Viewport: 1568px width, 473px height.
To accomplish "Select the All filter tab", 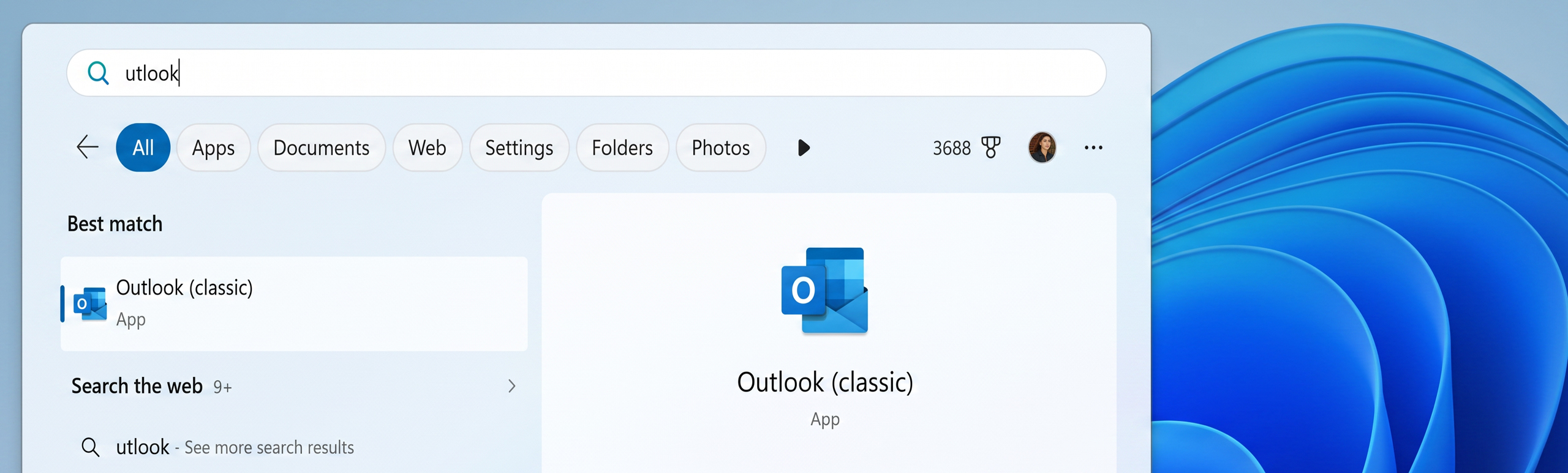I will (x=143, y=147).
